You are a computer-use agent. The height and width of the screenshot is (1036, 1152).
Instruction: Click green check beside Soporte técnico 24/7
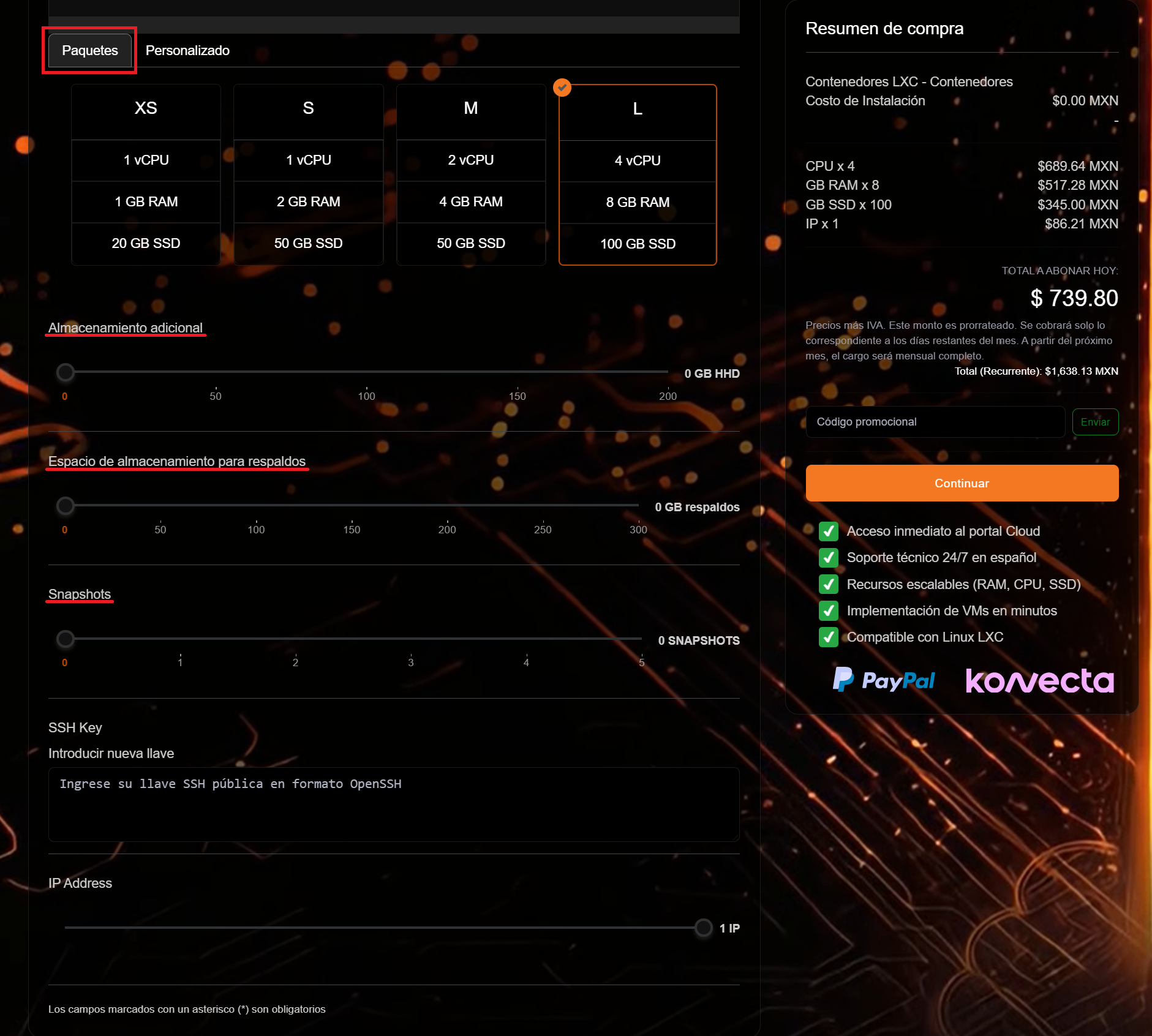pyautogui.click(x=828, y=557)
